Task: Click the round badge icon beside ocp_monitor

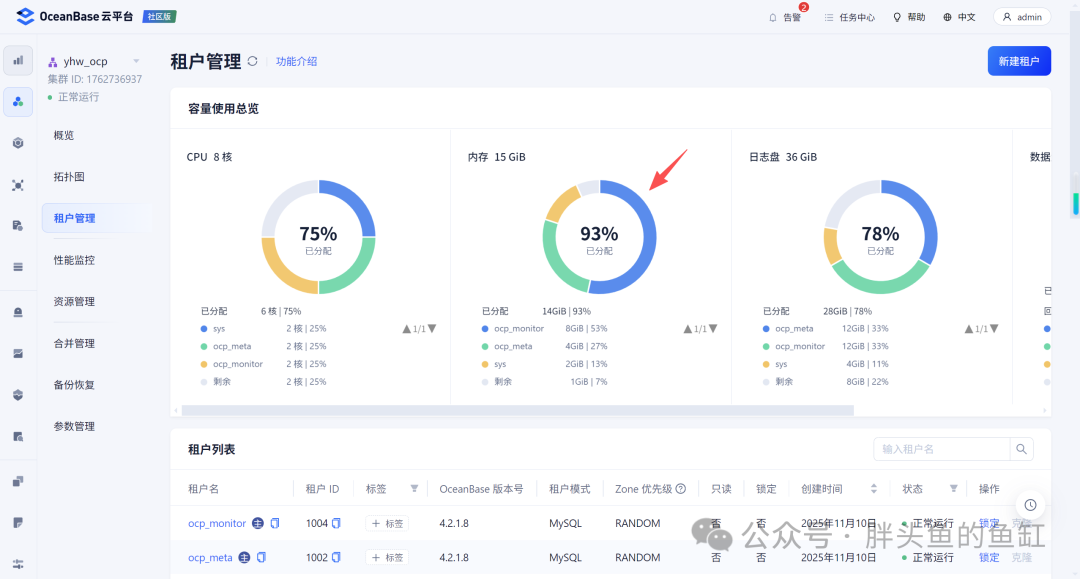Action: (x=258, y=523)
